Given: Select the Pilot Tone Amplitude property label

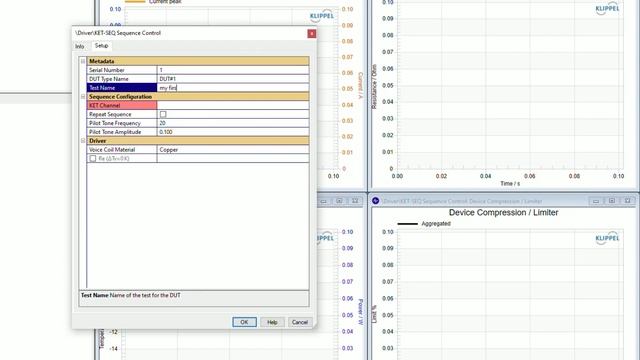Looking at the screenshot, I should coord(122,132).
